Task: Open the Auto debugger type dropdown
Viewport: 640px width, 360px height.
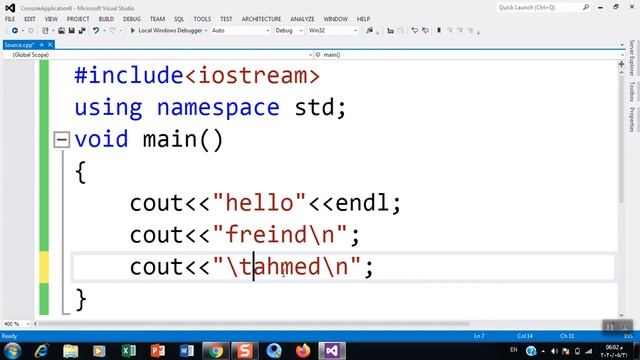Action: pos(241,31)
